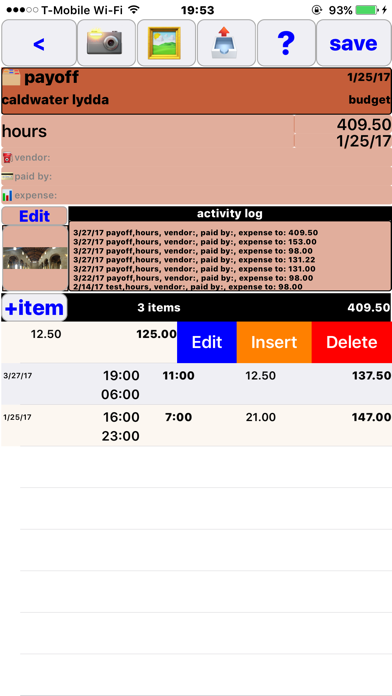Open the photo gallery picture icon
The height and width of the screenshot is (696, 392).
(x=166, y=43)
